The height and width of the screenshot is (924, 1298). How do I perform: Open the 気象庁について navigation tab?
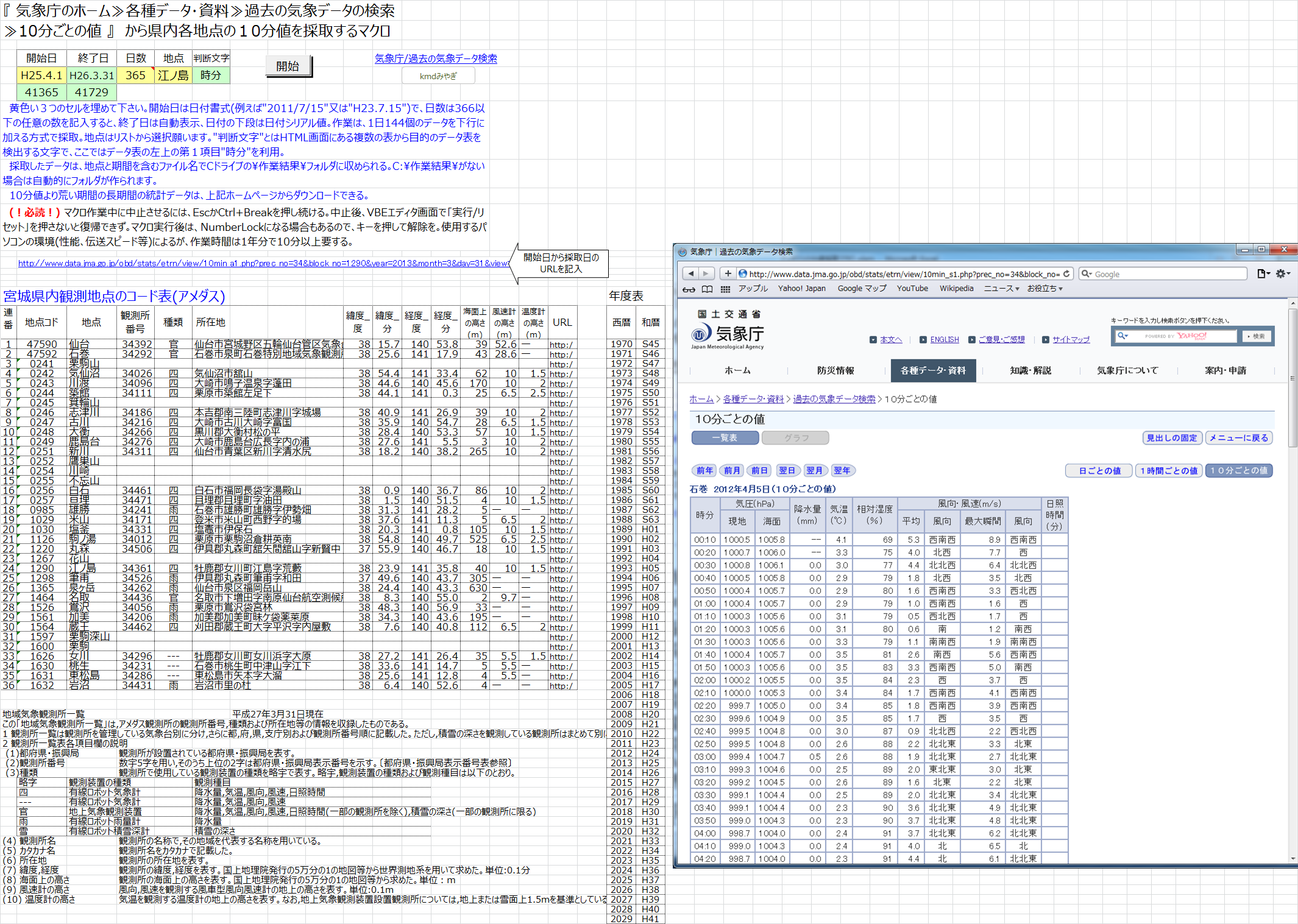pyautogui.click(x=1127, y=370)
